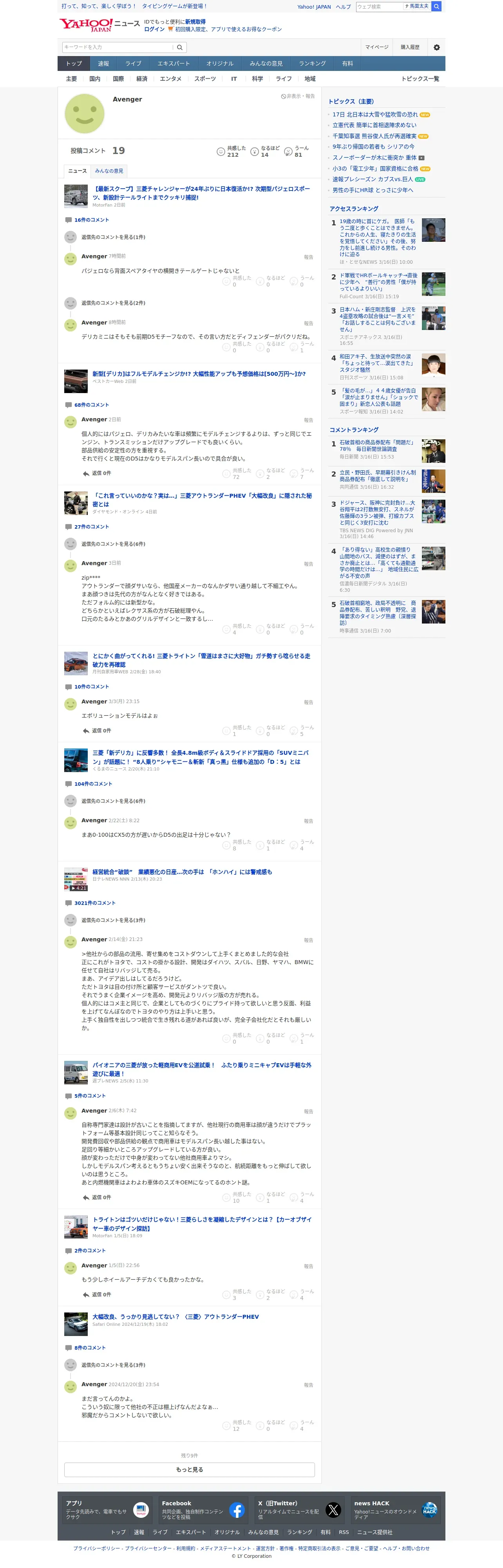Open トピックス一覧 link

(x=420, y=79)
